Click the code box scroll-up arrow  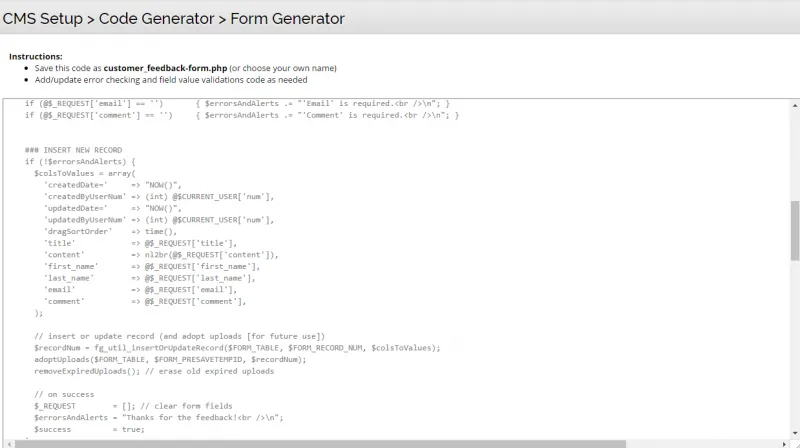tap(794, 104)
